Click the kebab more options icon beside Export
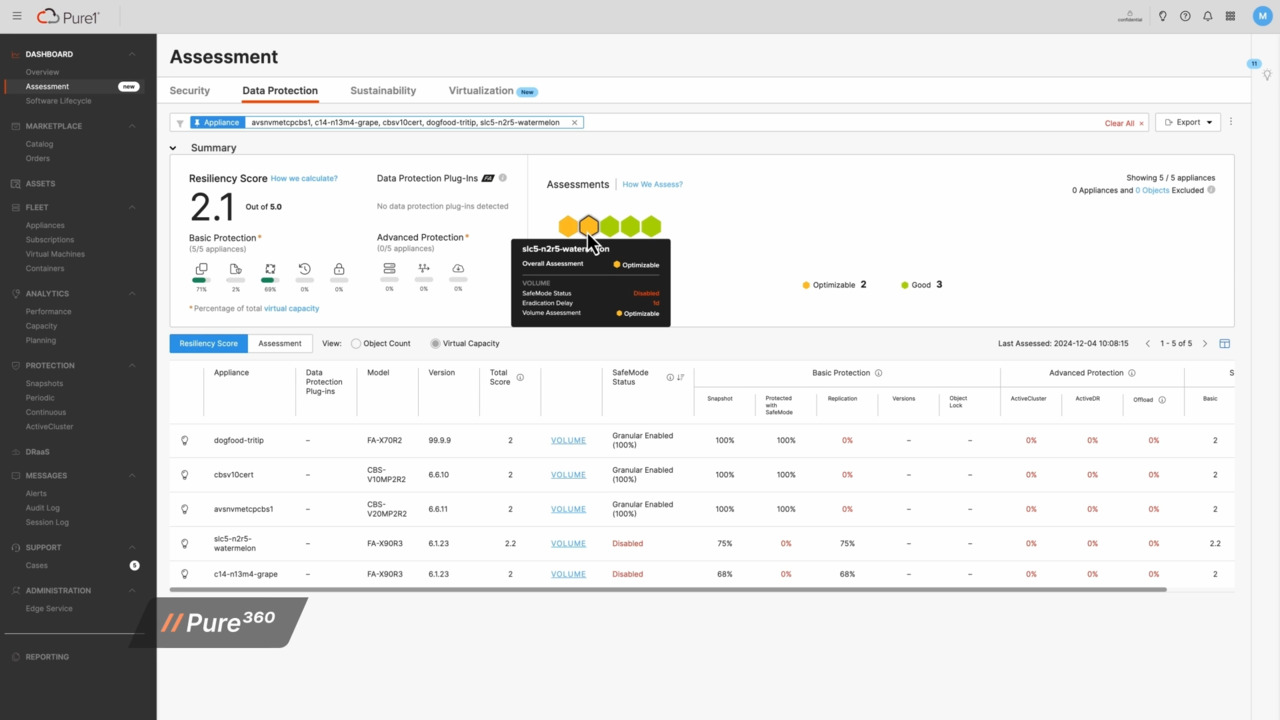This screenshot has width=1280, height=720. (x=1231, y=122)
